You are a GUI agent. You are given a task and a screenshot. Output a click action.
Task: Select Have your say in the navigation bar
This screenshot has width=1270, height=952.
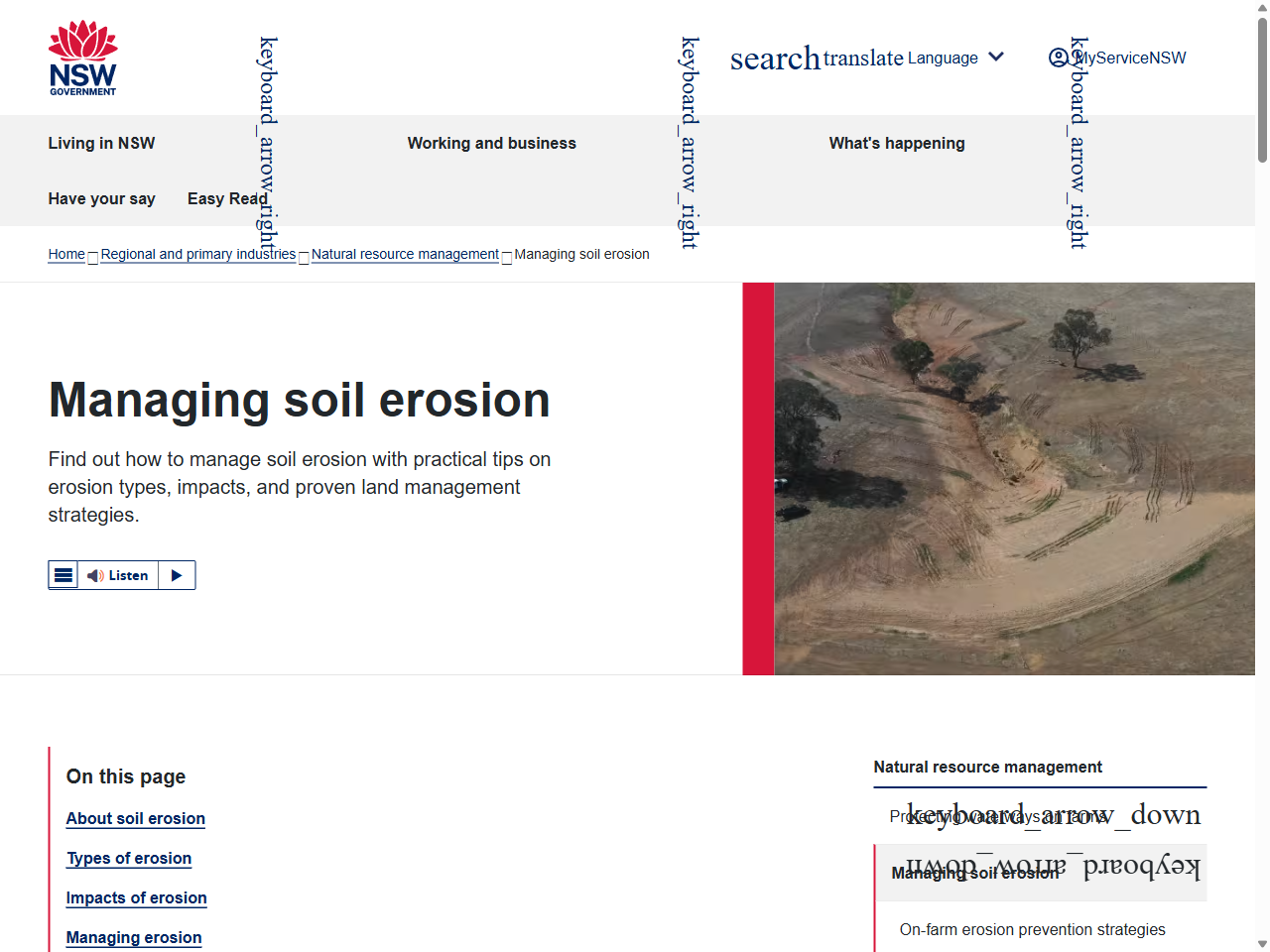pos(101,198)
